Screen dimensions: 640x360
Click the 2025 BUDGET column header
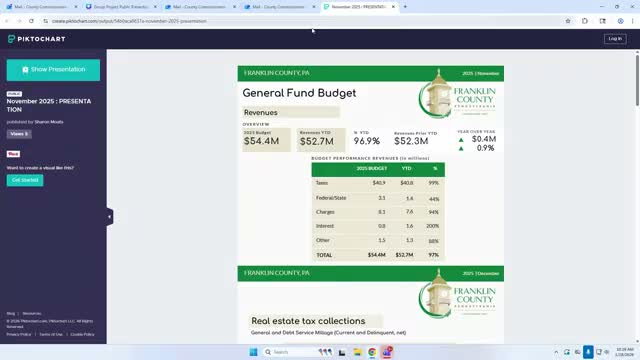[371, 169]
